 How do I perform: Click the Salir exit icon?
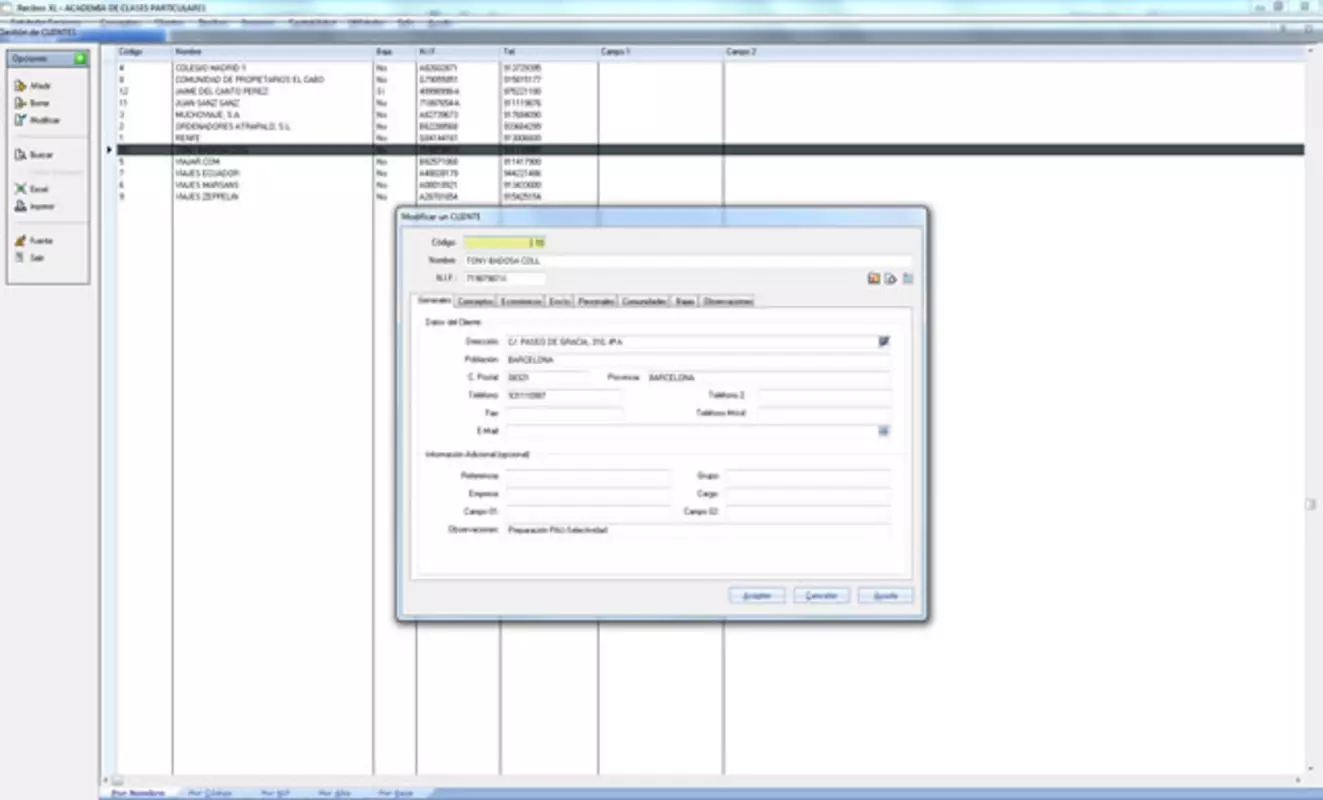click(x=20, y=258)
